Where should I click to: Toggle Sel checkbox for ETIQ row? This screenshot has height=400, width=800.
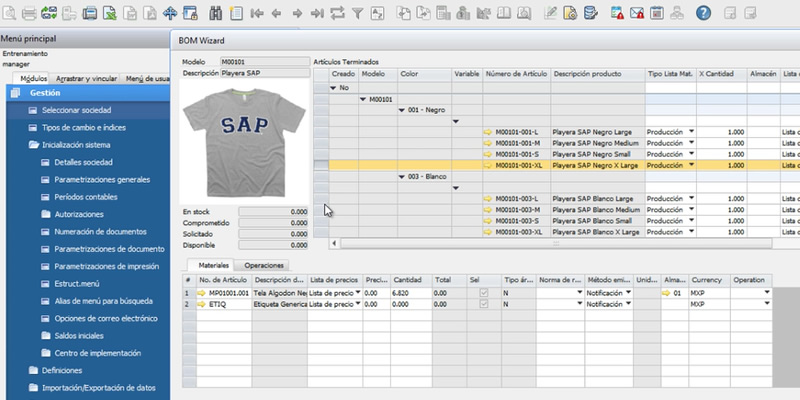pos(484,303)
